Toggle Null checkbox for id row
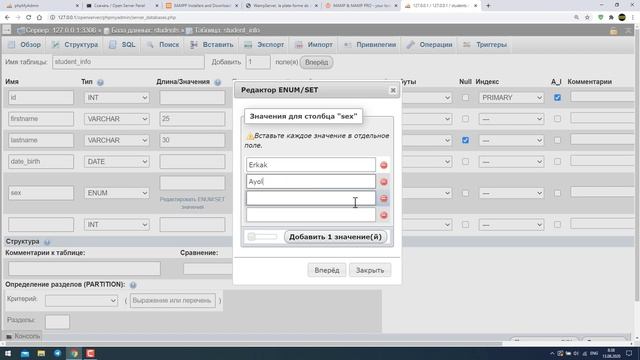The image size is (640, 360). click(x=465, y=98)
